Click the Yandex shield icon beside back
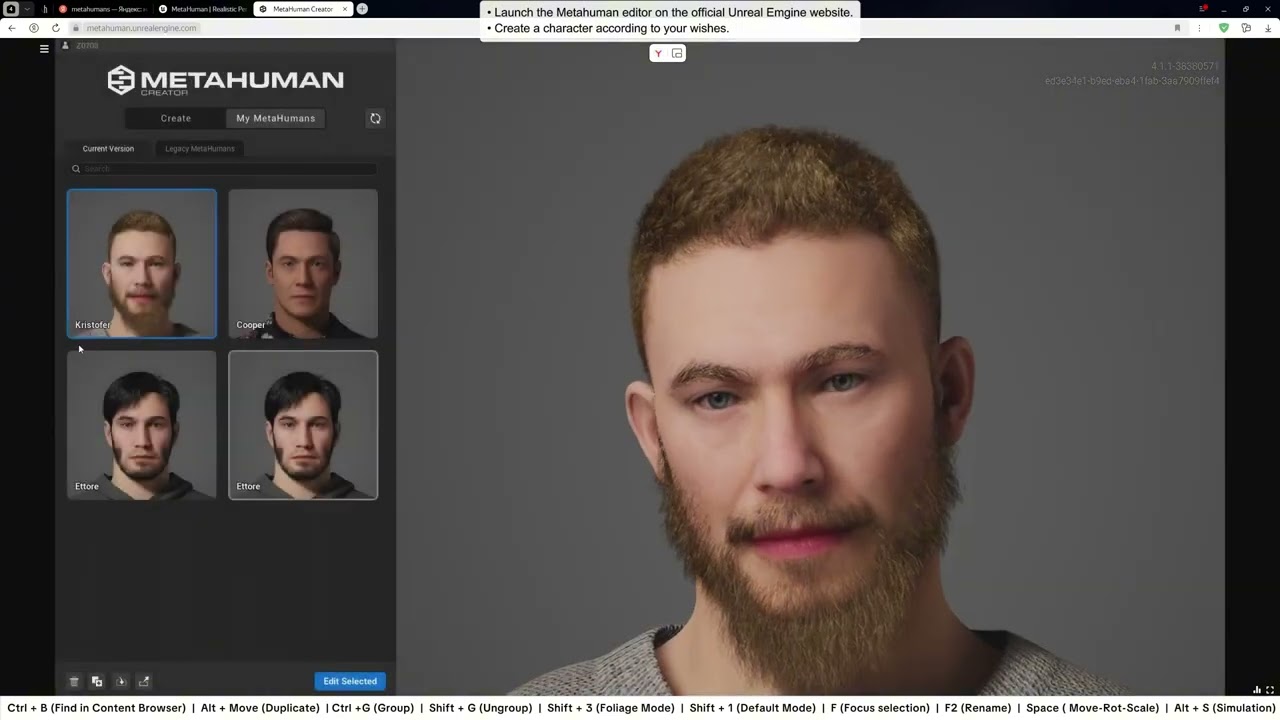 pos(33,28)
